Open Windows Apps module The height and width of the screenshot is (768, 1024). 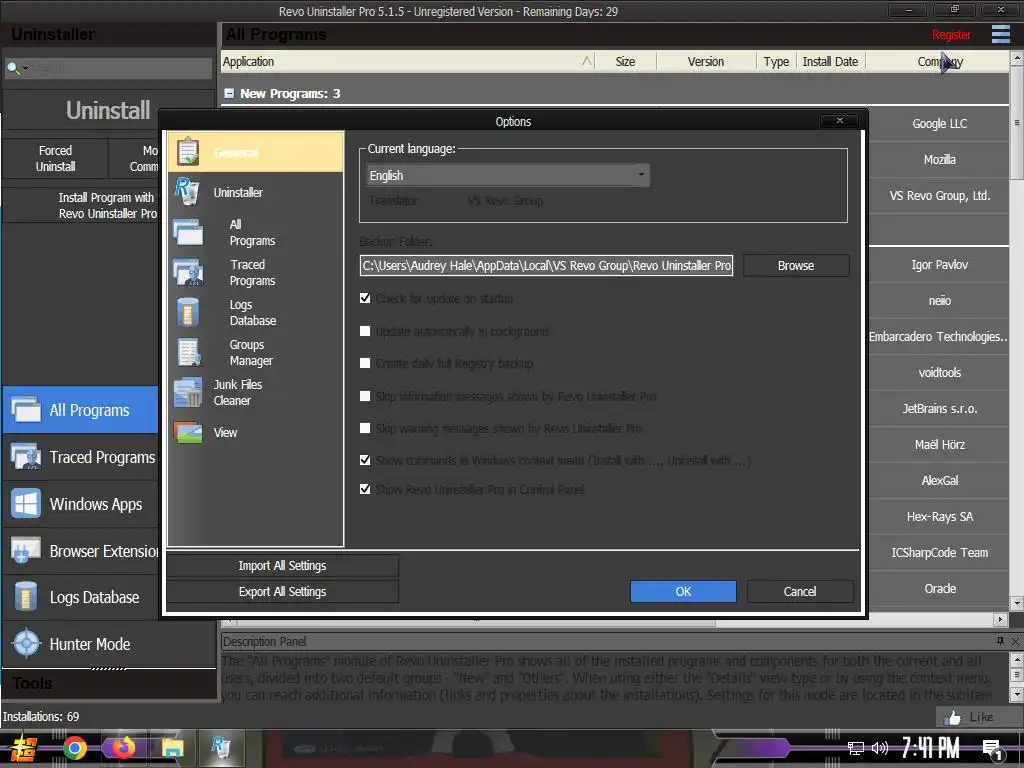pyautogui.click(x=80, y=504)
